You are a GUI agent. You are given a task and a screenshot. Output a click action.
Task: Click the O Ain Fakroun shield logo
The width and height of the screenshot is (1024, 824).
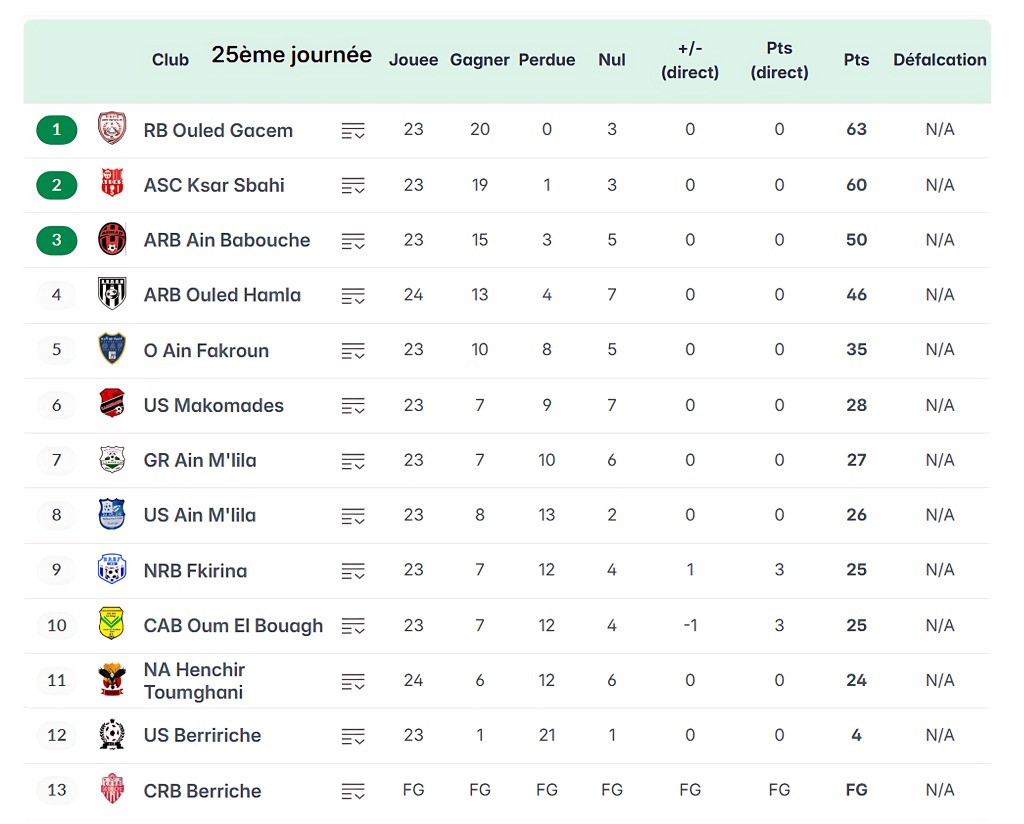112,350
